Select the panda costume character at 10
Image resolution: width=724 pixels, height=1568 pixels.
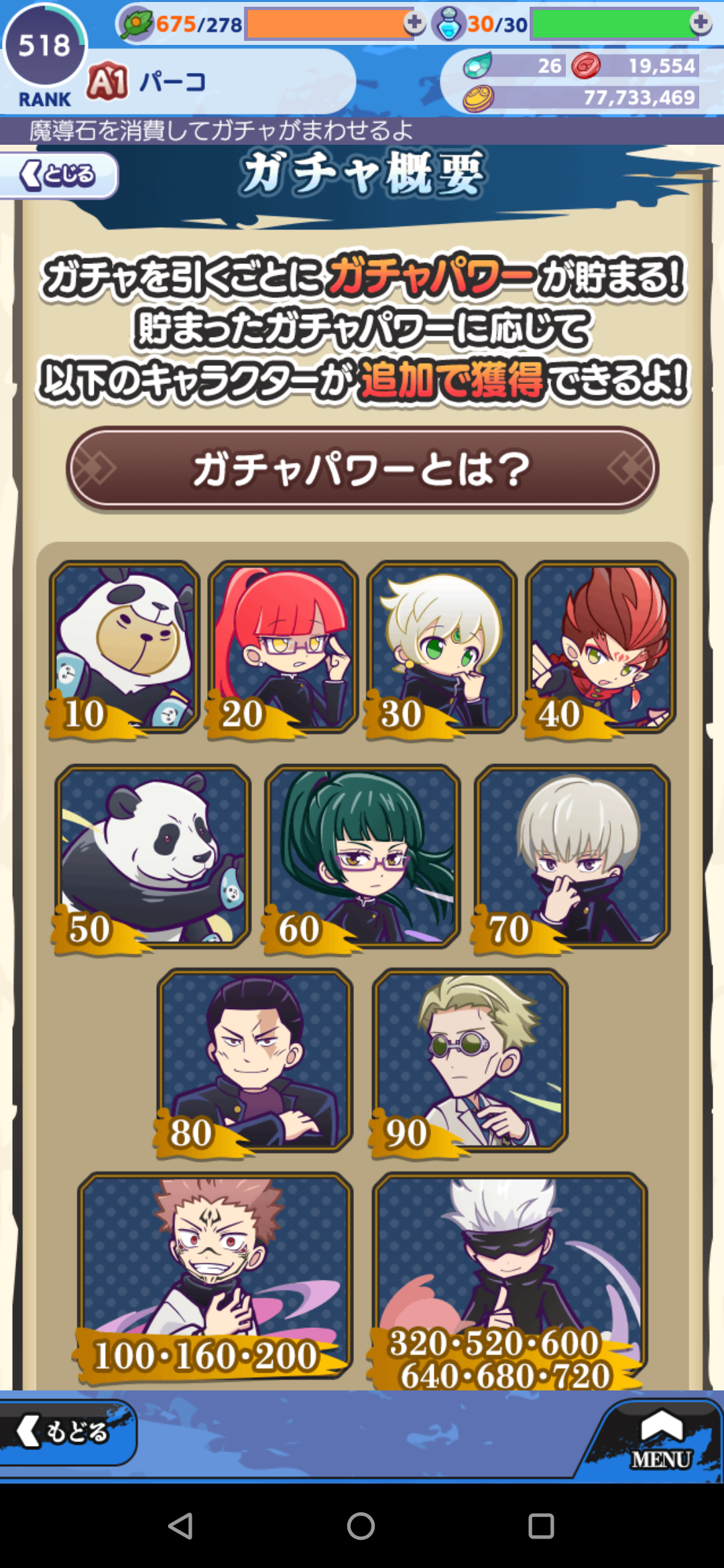click(x=124, y=648)
